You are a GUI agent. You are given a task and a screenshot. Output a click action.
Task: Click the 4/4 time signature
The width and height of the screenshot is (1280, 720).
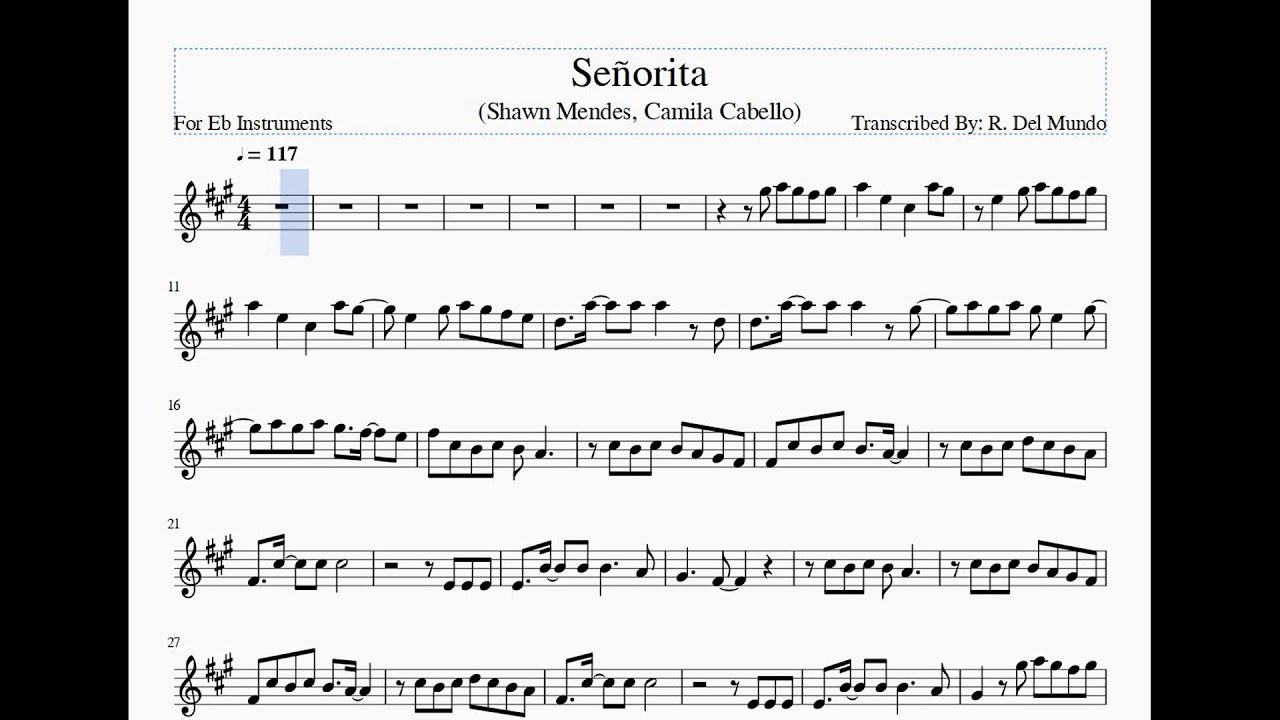pos(244,214)
